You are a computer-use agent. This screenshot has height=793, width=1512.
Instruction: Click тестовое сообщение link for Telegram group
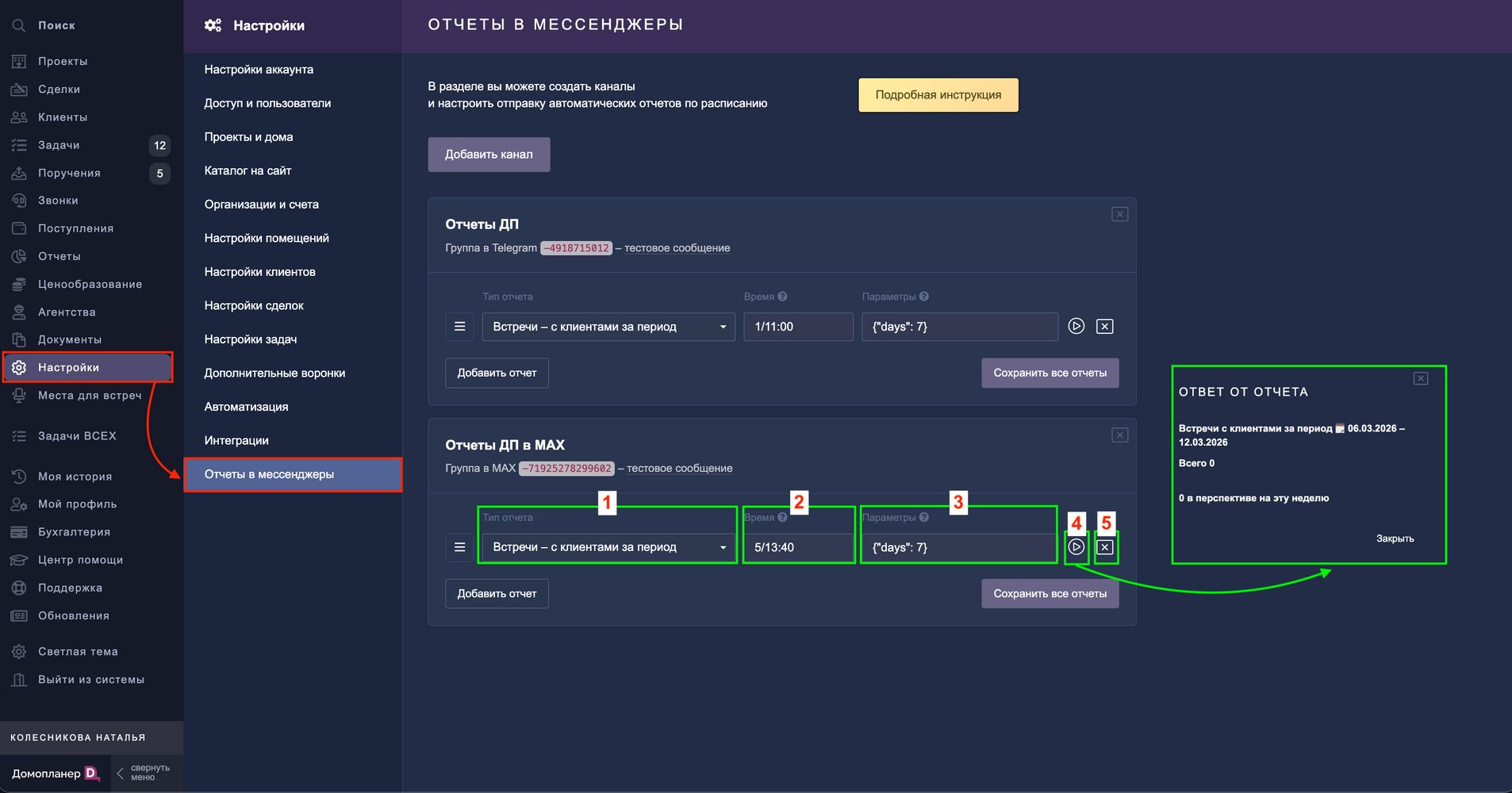click(677, 248)
